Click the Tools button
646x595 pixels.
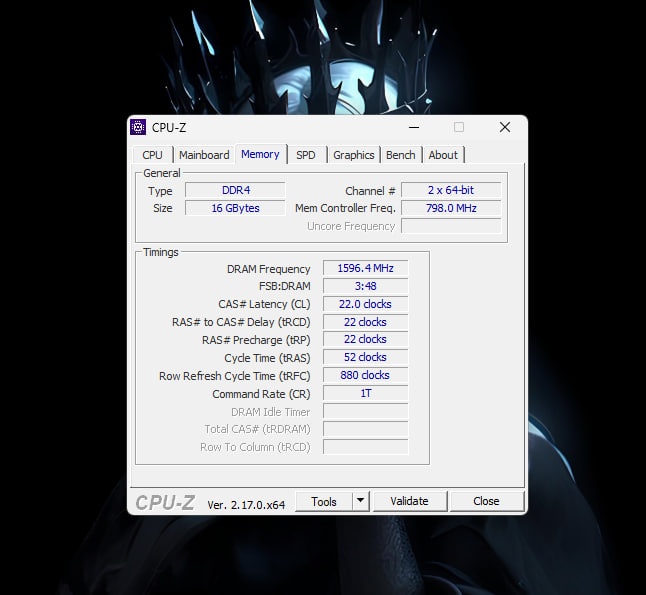tap(324, 501)
